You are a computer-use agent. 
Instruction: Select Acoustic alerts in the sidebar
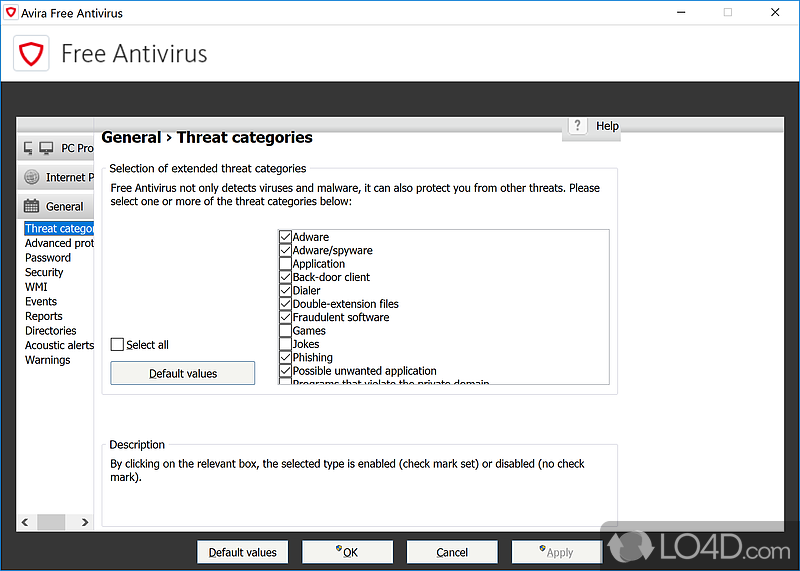(x=59, y=345)
